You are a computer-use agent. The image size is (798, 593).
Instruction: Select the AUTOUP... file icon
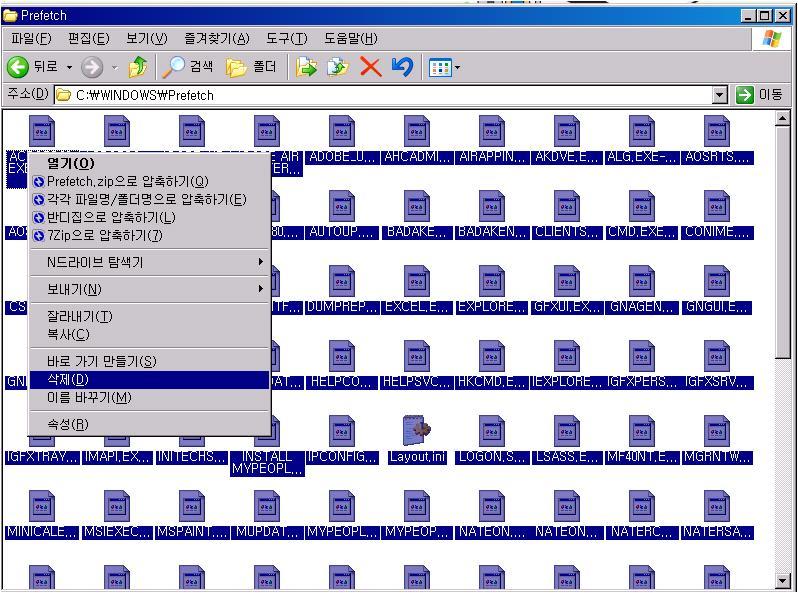point(341,206)
